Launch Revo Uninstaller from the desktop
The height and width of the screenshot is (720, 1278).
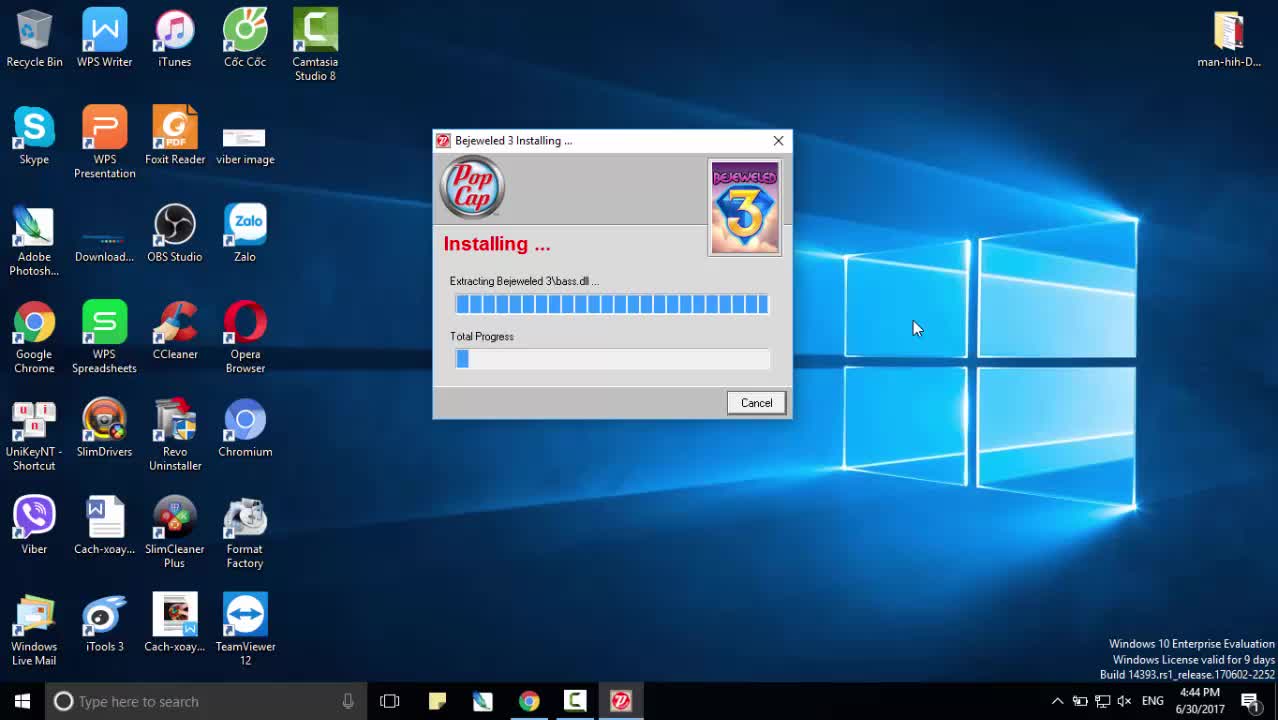click(x=175, y=436)
